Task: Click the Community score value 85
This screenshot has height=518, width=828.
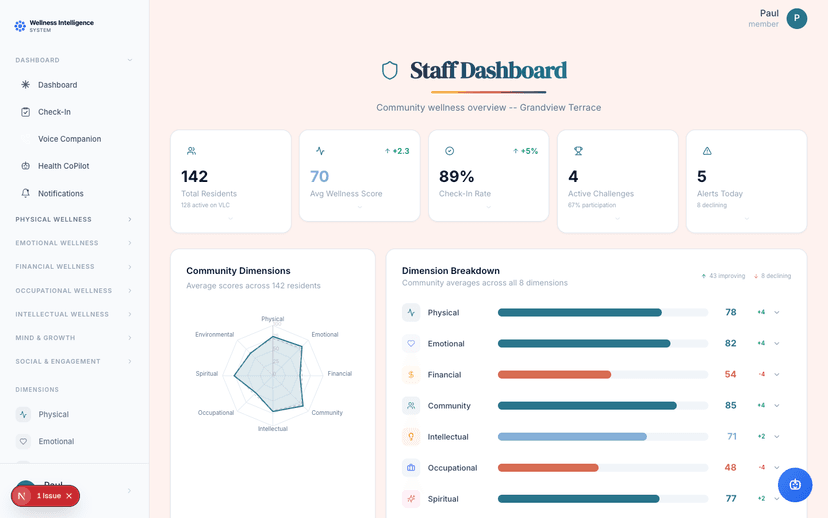Action: point(731,406)
